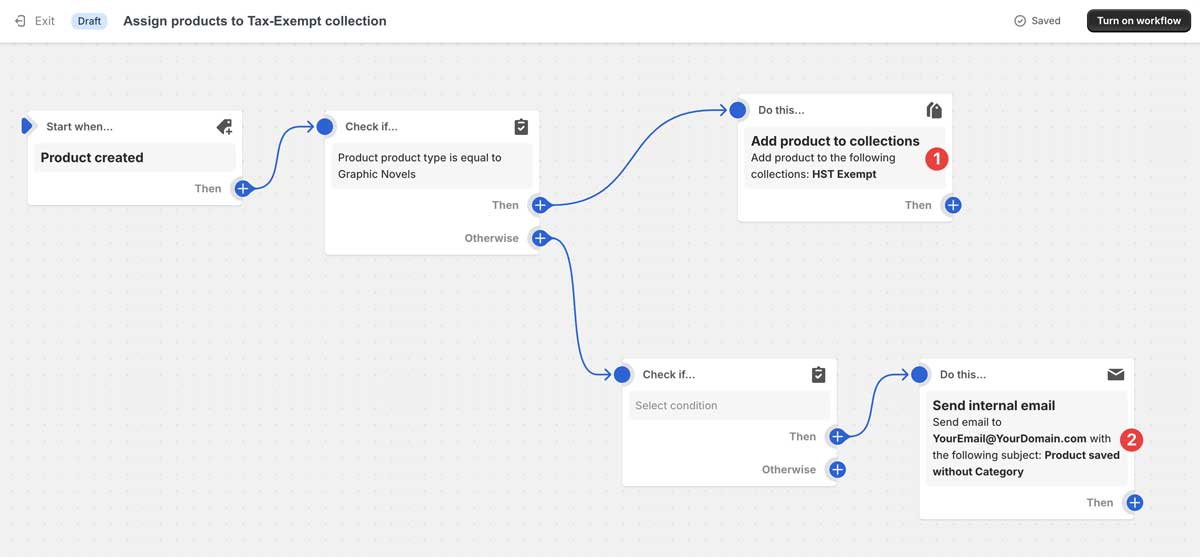This screenshot has width=1200, height=557.
Task: Click 'Do this...' header above Send internal email
Action: tap(963, 375)
